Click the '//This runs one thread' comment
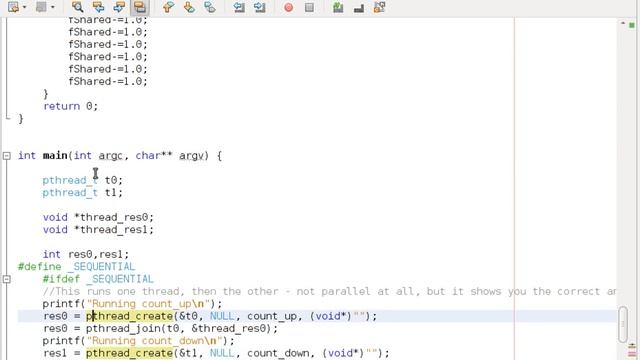This screenshot has width=640, height=360. point(329,291)
